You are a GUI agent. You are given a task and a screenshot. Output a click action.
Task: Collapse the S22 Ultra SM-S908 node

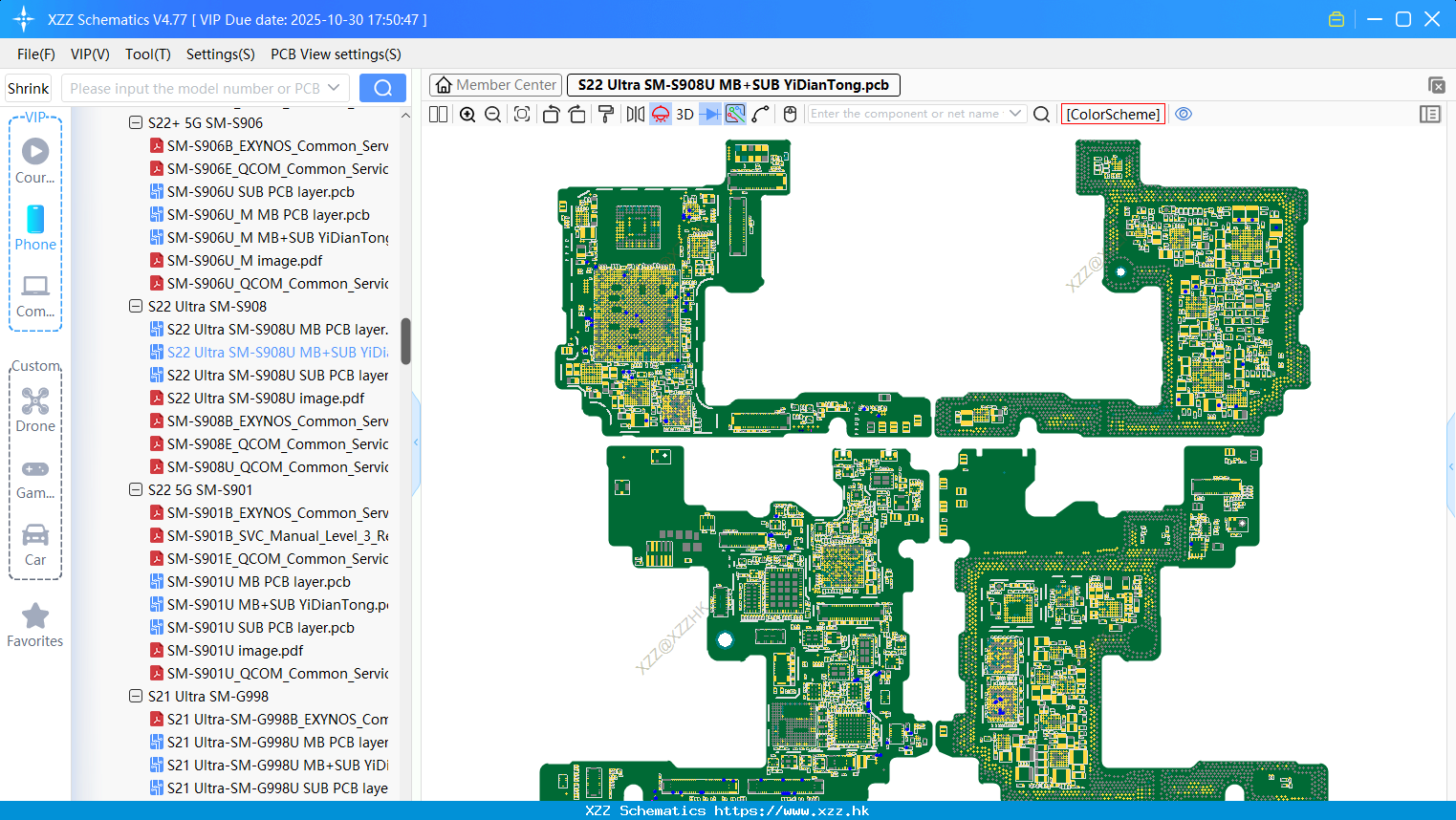point(136,306)
